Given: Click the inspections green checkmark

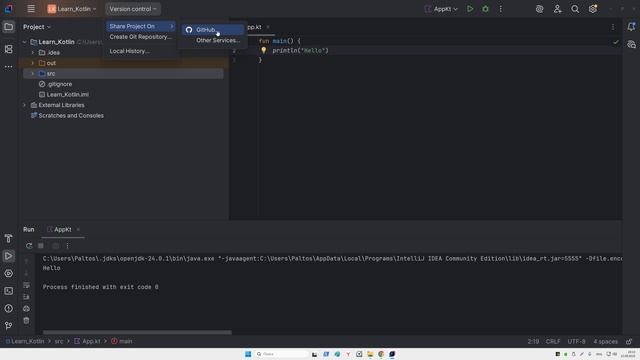Looking at the screenshot, I should pos(616,42).
